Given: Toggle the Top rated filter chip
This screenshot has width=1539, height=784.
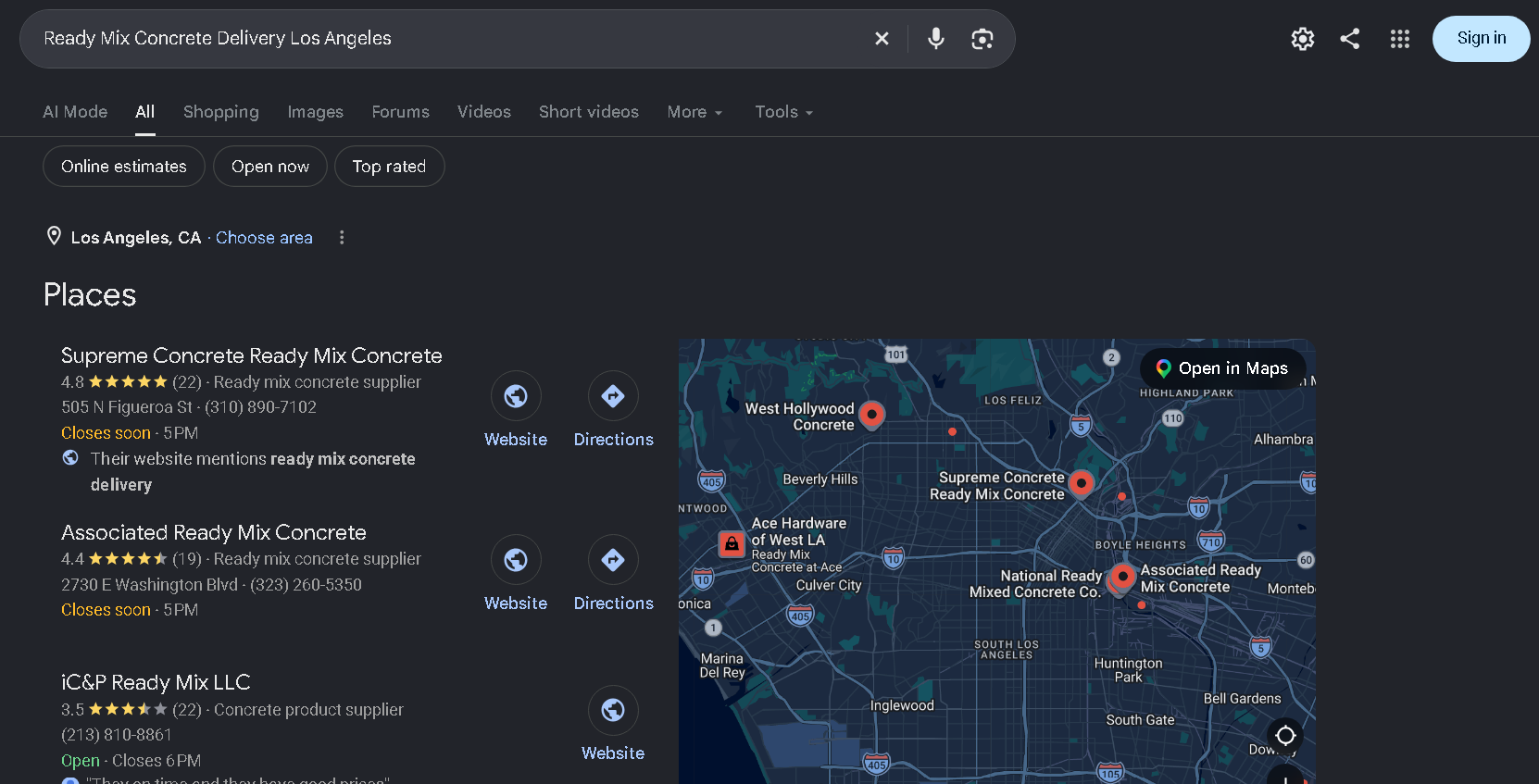Looking at the screenshot, I should pos(390,167).
